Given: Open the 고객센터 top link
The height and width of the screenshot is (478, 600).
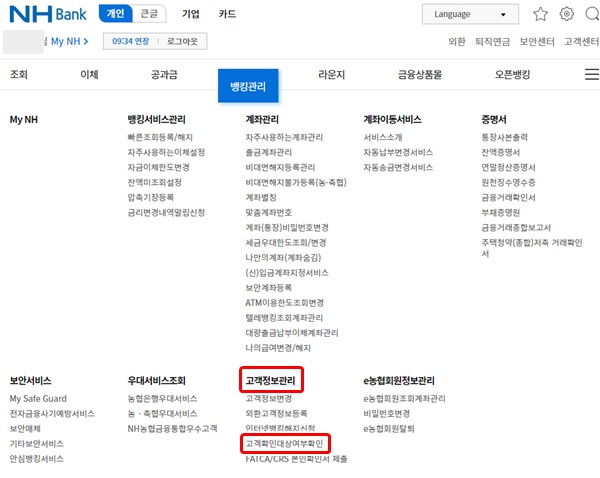Looking at the screenshot, I should pyautogui.click(x=582, y=41).
